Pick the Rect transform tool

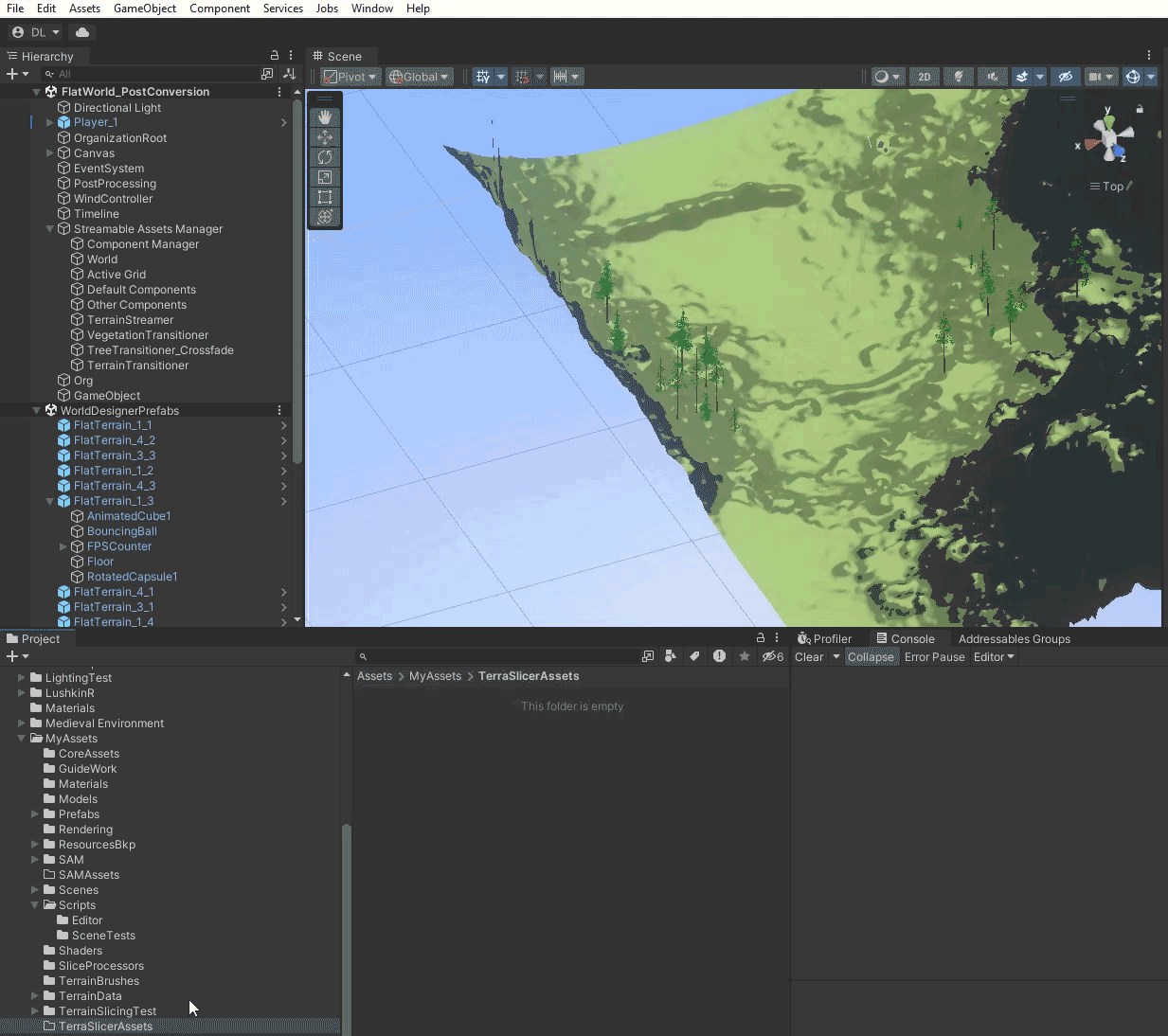click(x=325, y=197)
